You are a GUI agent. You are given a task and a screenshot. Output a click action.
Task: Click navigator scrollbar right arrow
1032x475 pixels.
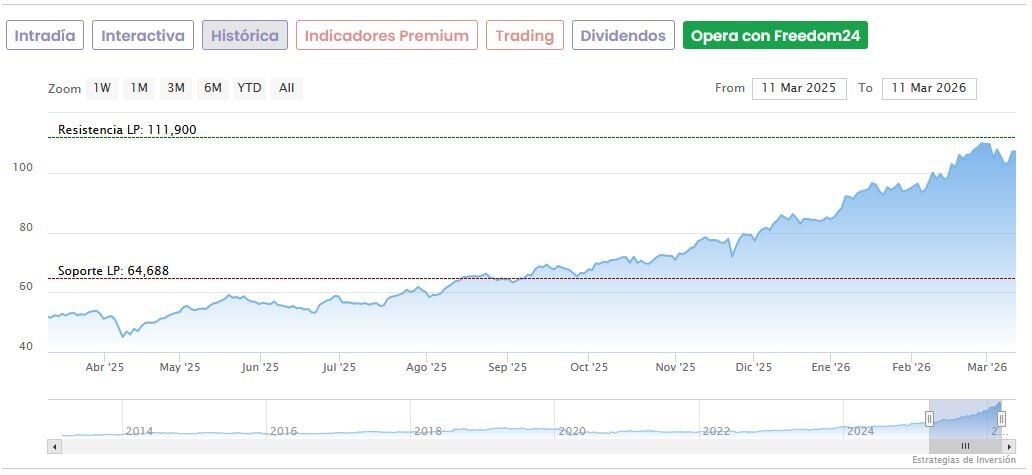1010,446
